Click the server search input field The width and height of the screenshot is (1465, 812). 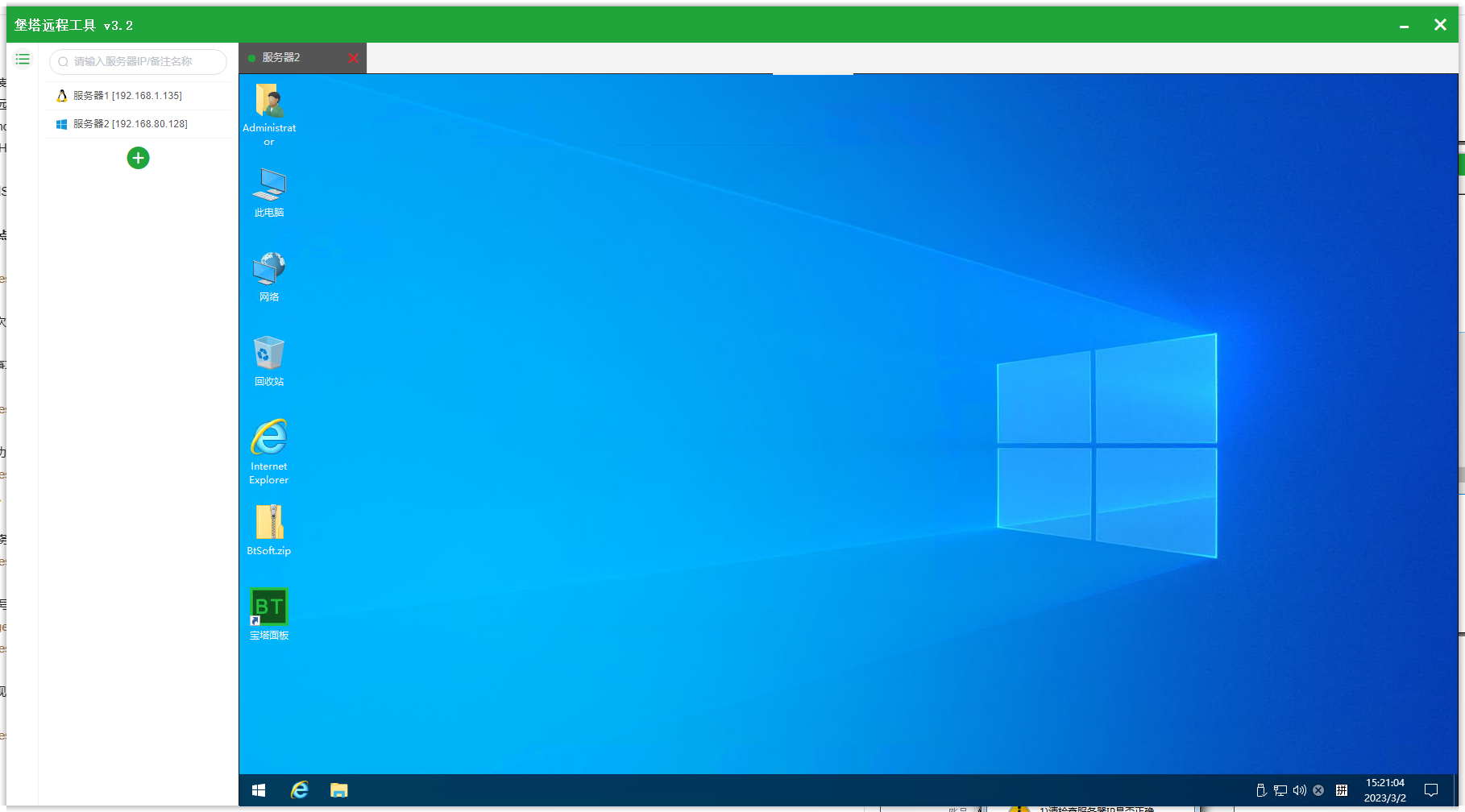[x=139, y=61]
